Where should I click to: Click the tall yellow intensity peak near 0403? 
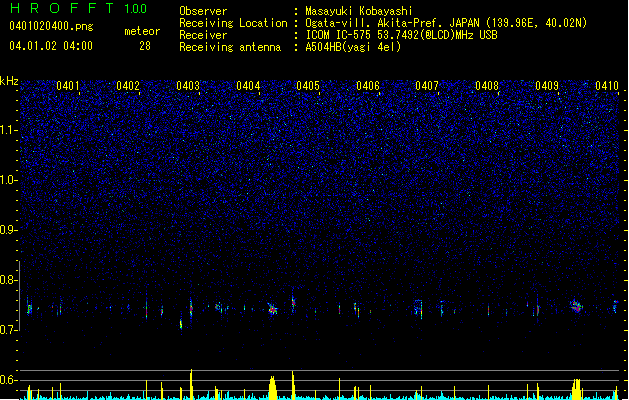point(191,384)
